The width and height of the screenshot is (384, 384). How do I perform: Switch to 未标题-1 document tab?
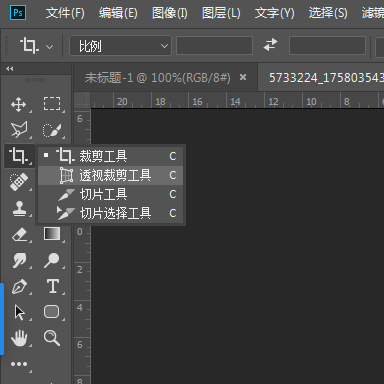[x=158, y=78]
